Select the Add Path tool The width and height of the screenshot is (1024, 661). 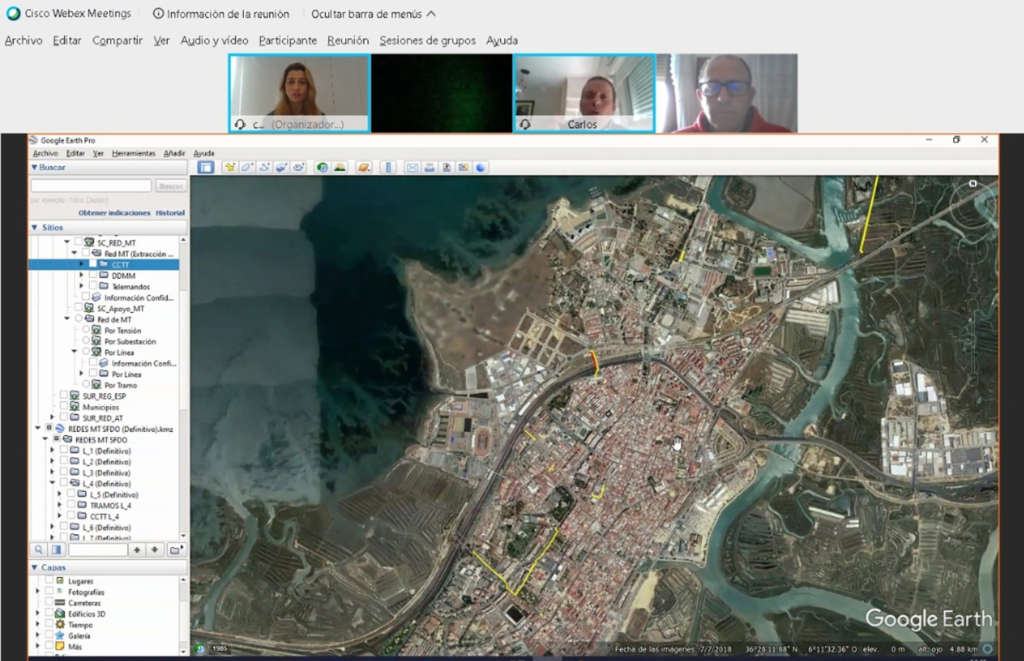pos(264,167)
